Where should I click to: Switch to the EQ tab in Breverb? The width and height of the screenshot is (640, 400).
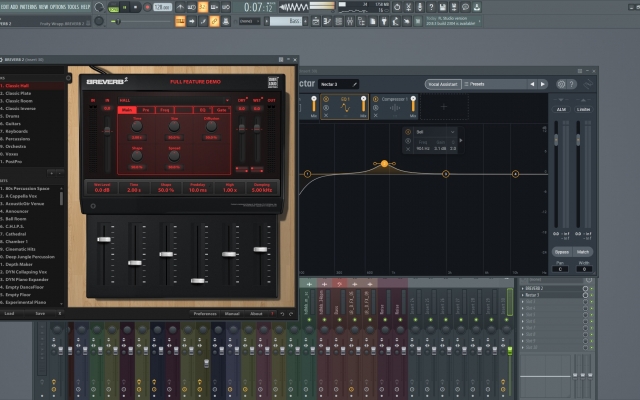[x=202, y=110]
